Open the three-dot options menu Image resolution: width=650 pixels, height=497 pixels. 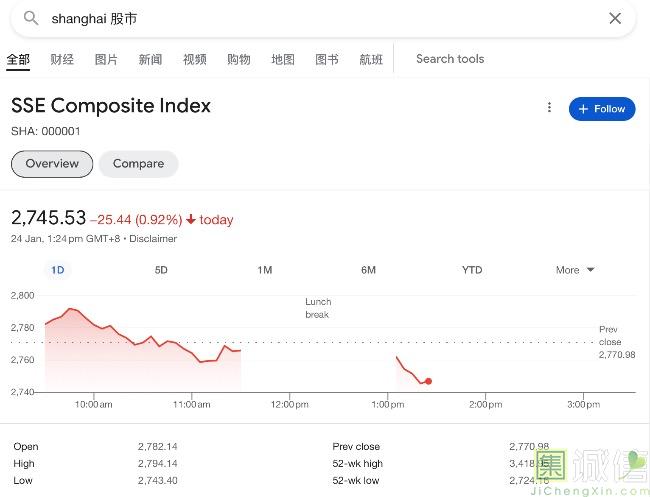(x=549, y=108)
